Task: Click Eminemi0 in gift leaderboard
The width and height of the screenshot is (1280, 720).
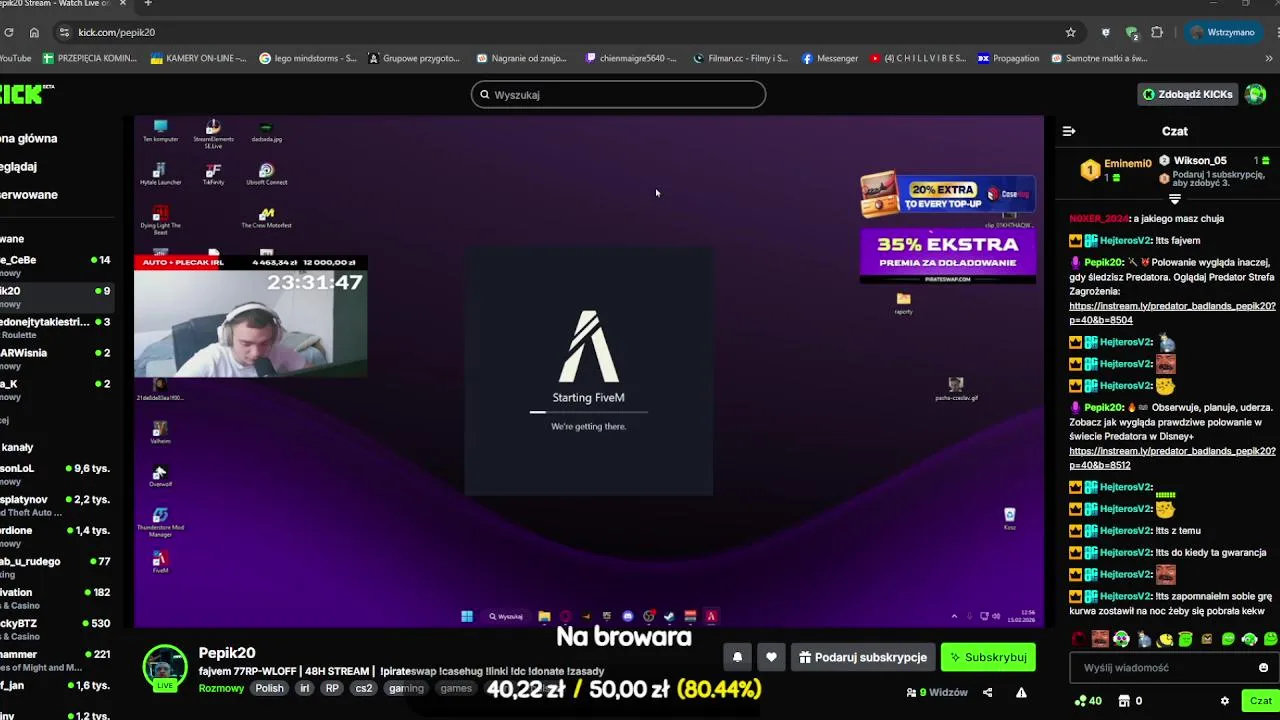Action: [1128, 163]
